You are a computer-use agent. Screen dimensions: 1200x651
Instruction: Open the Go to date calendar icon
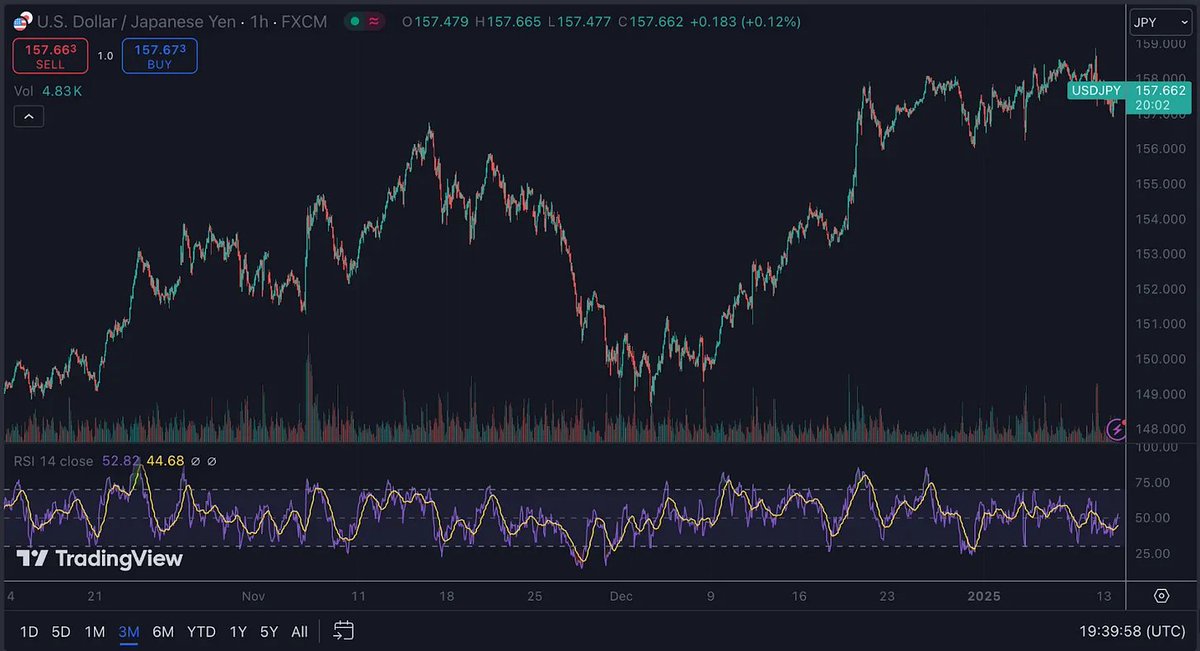coord(343,631)
